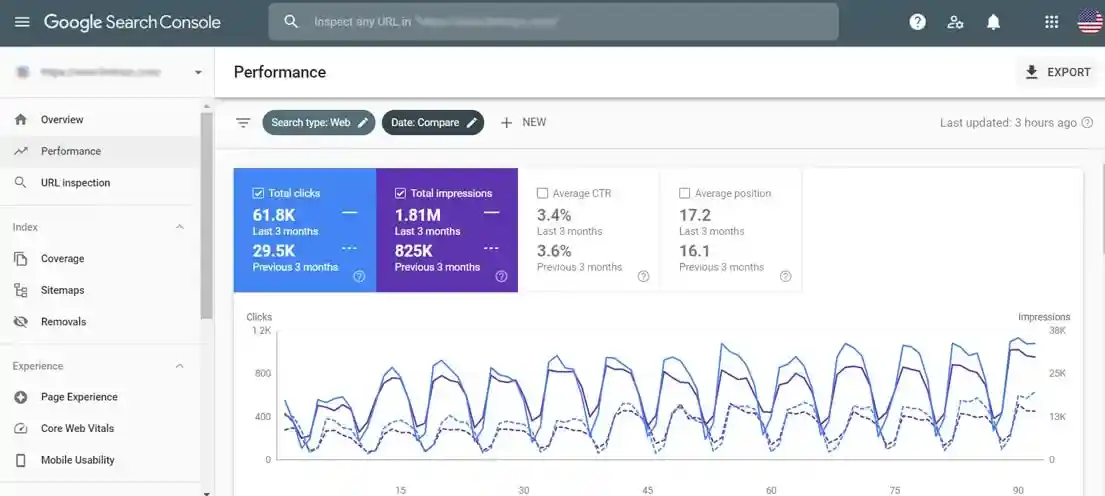
Task: Enable the Average CTR checkbox
Action: coord(543,193)
